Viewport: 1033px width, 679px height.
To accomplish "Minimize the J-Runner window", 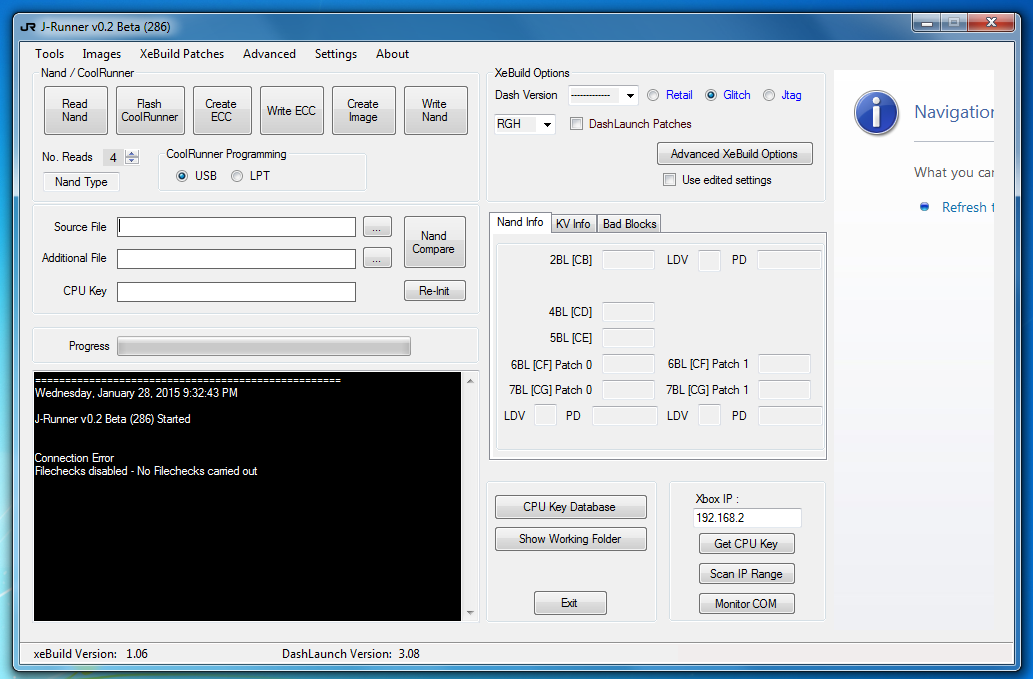I will tap(926, 23).
